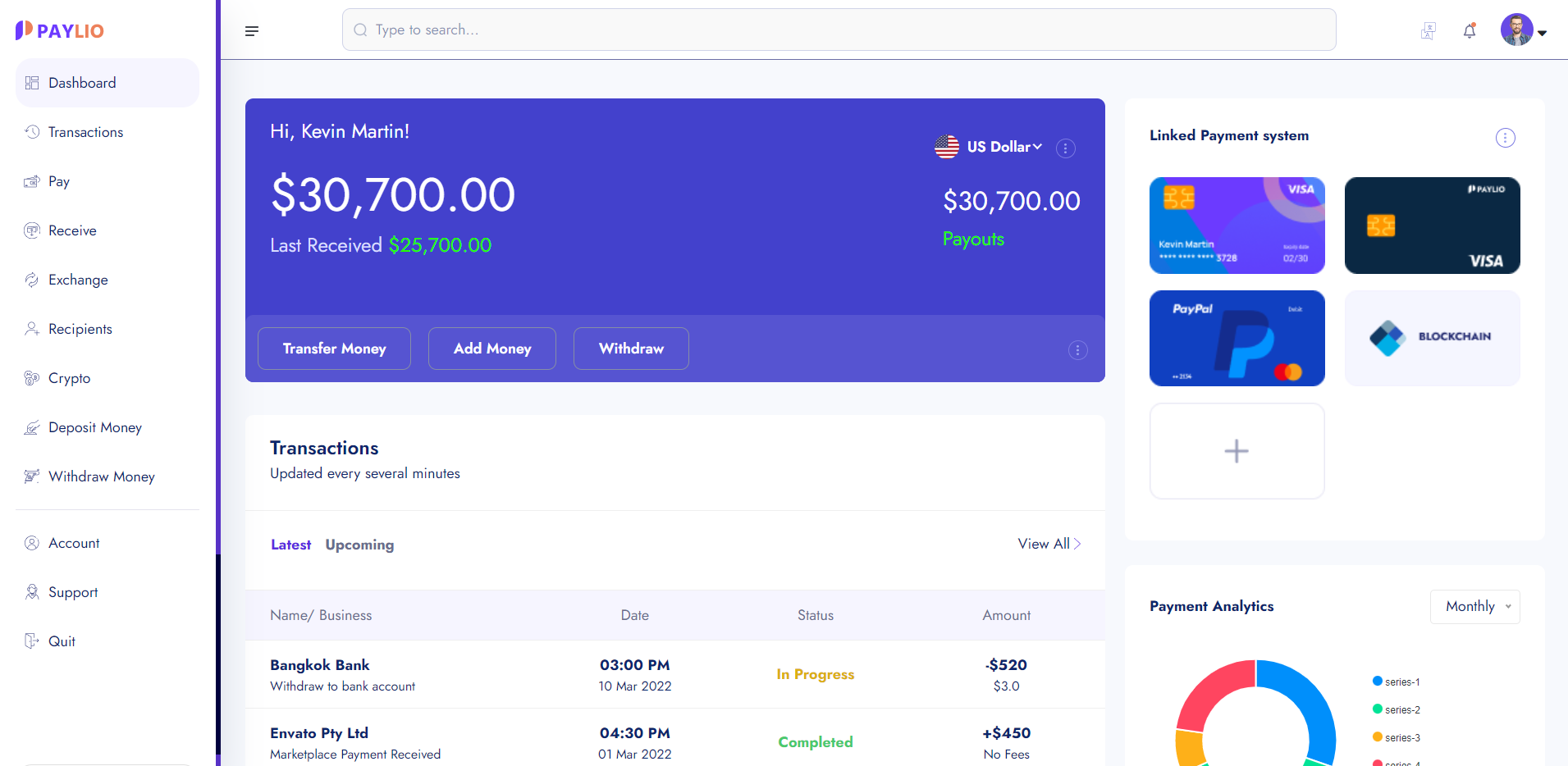Click the Support sidebar icon
The image size is (1568, 766).
pos(32,592)
